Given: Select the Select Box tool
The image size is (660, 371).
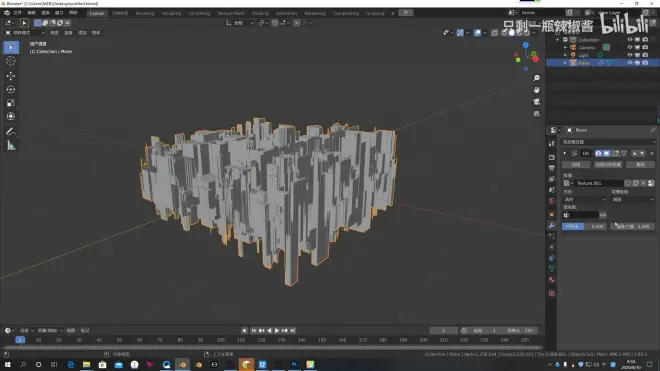Looking at the screenshot, I should click(x=11, y=47).
